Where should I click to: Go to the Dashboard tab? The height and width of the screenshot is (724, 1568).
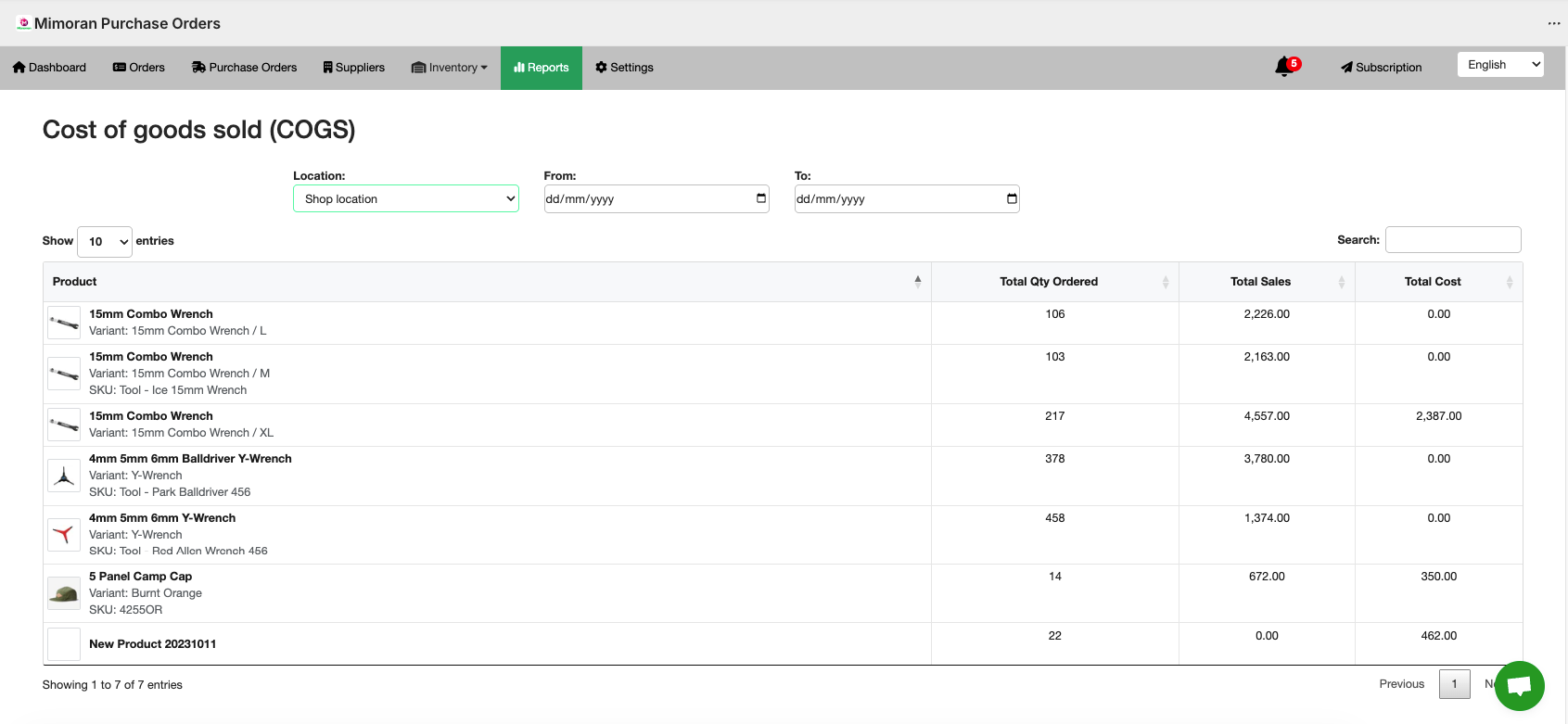49,68
